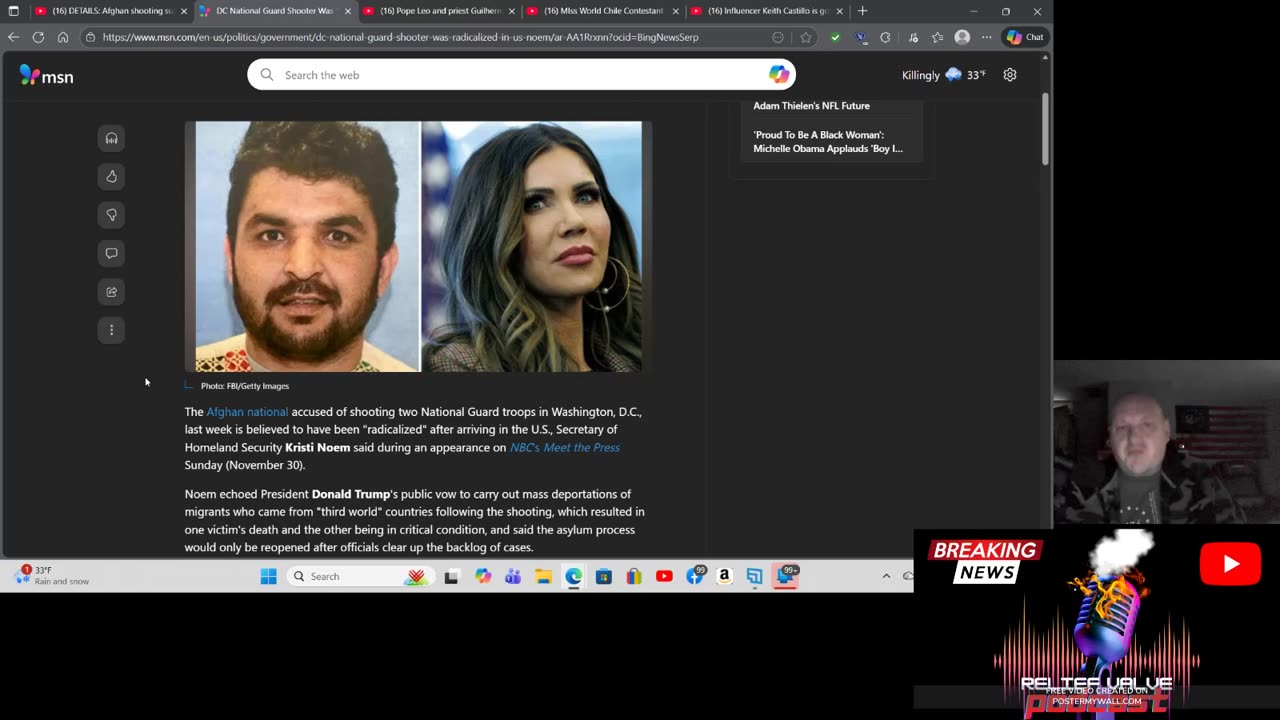Switch to the Miss World Chile Contestant tab

point(602,11)
